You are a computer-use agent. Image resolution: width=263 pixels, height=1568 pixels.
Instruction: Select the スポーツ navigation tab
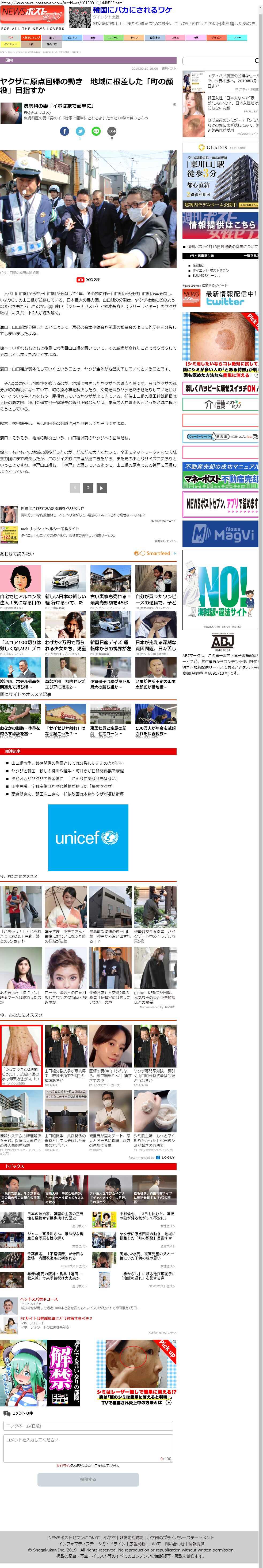pos(113,38)
